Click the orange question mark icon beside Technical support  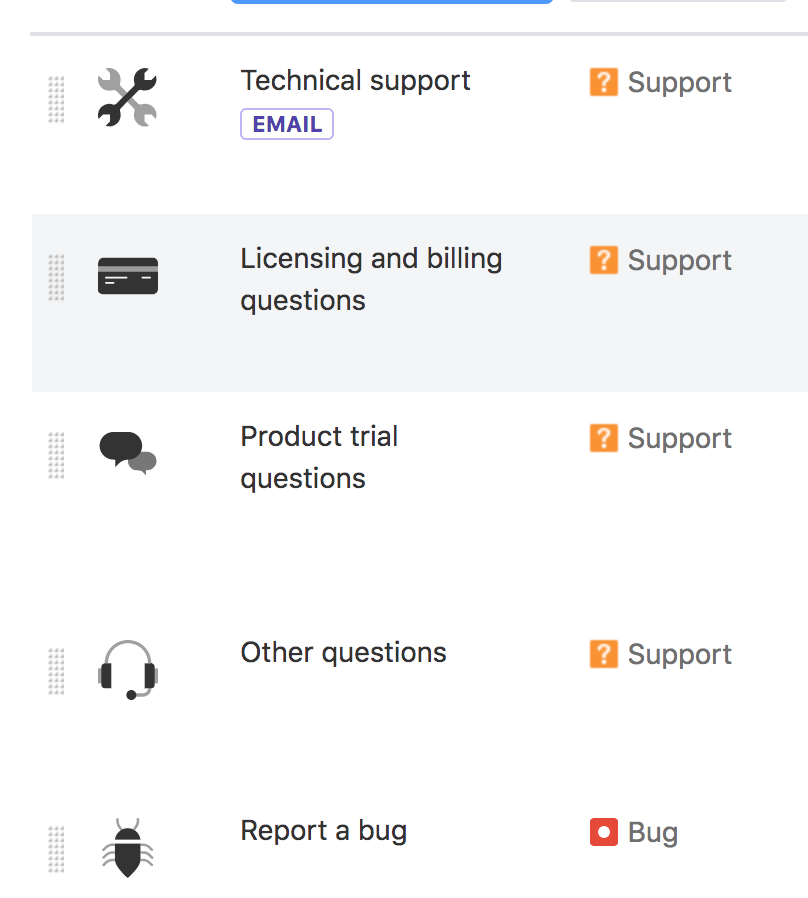603,82
